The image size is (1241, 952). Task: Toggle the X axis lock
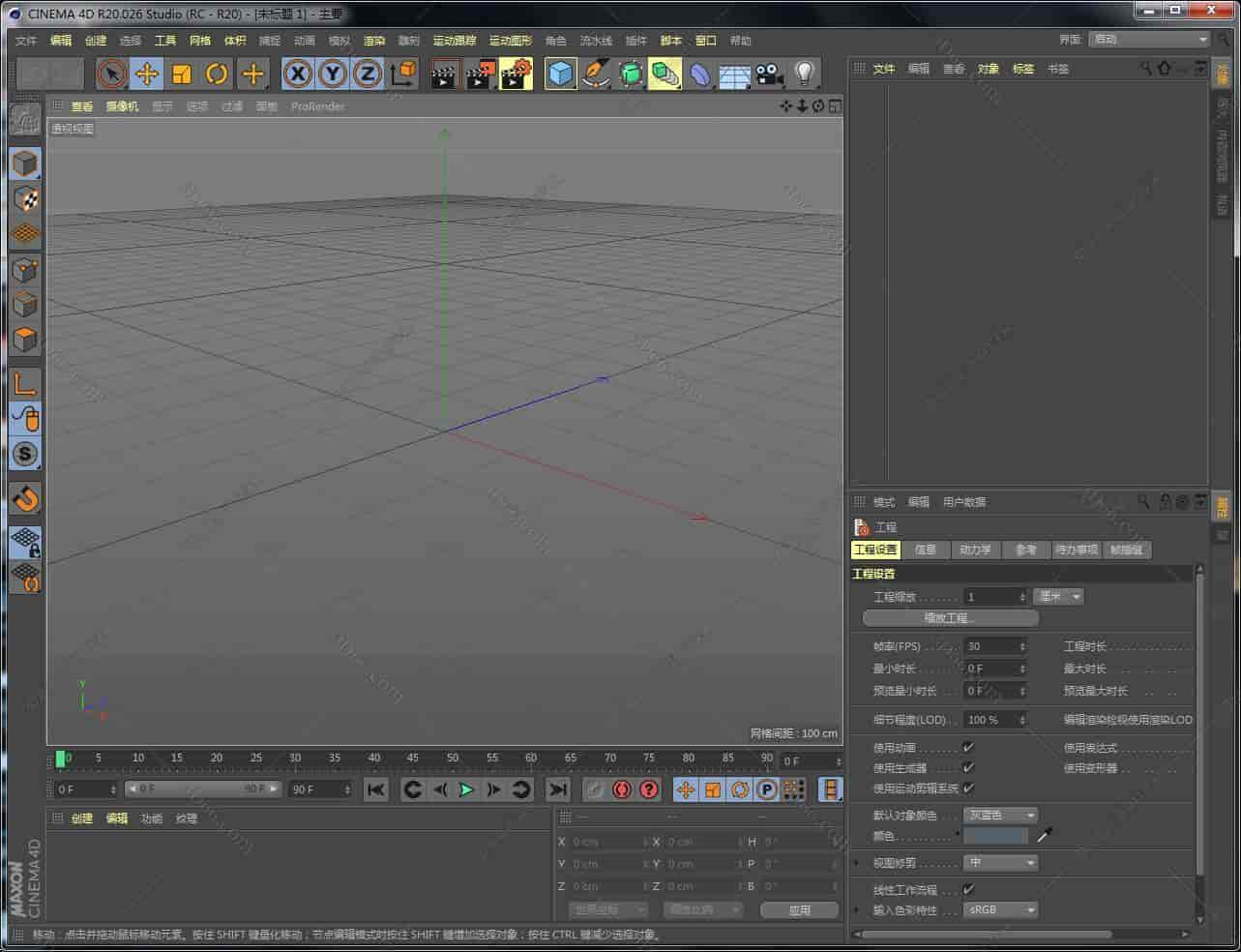click(x=298, y=74)
